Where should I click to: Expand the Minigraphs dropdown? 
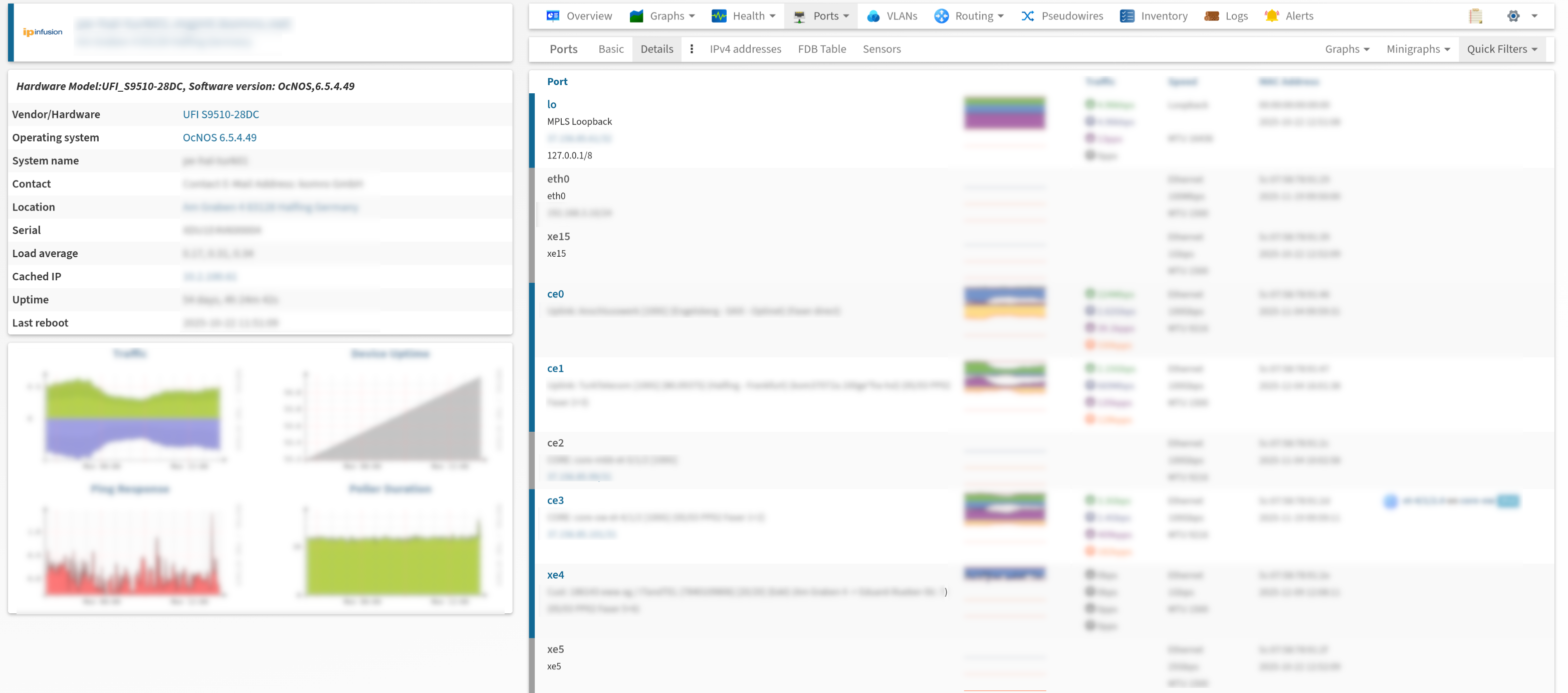(x=1418, y=49)
